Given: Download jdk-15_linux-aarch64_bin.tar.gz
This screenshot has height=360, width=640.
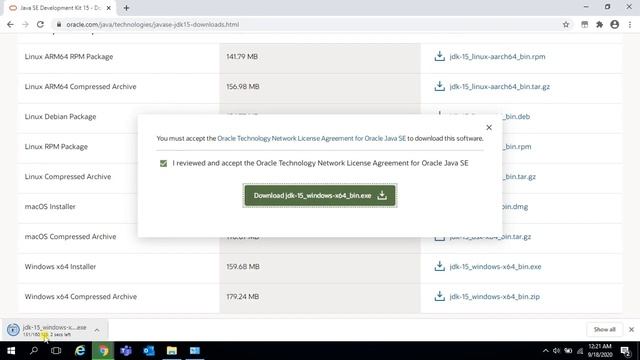Looking at the screenshot, I should tap(499, 87).
